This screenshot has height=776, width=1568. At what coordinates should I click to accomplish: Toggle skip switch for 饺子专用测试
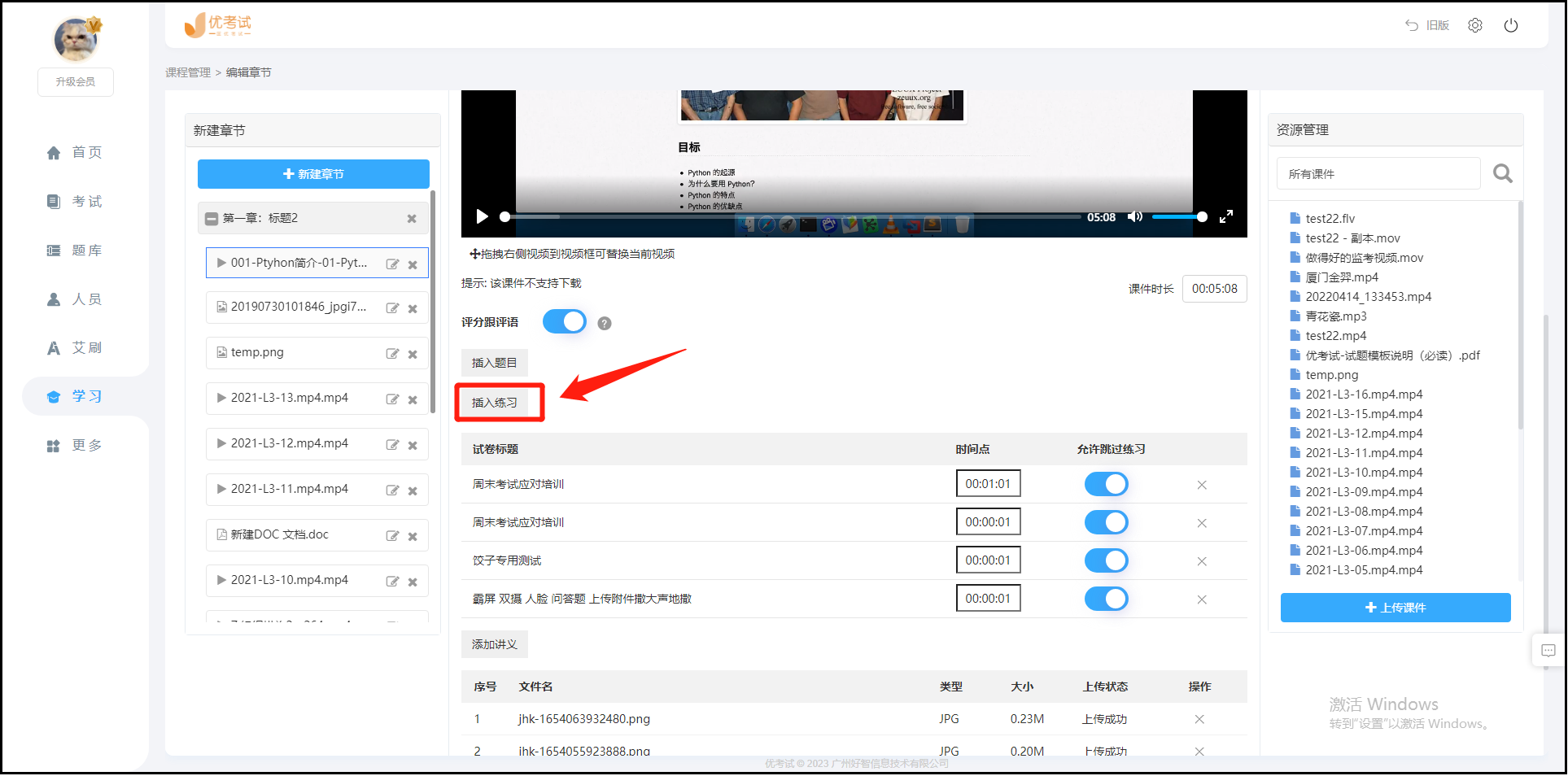pos(1107,560)
